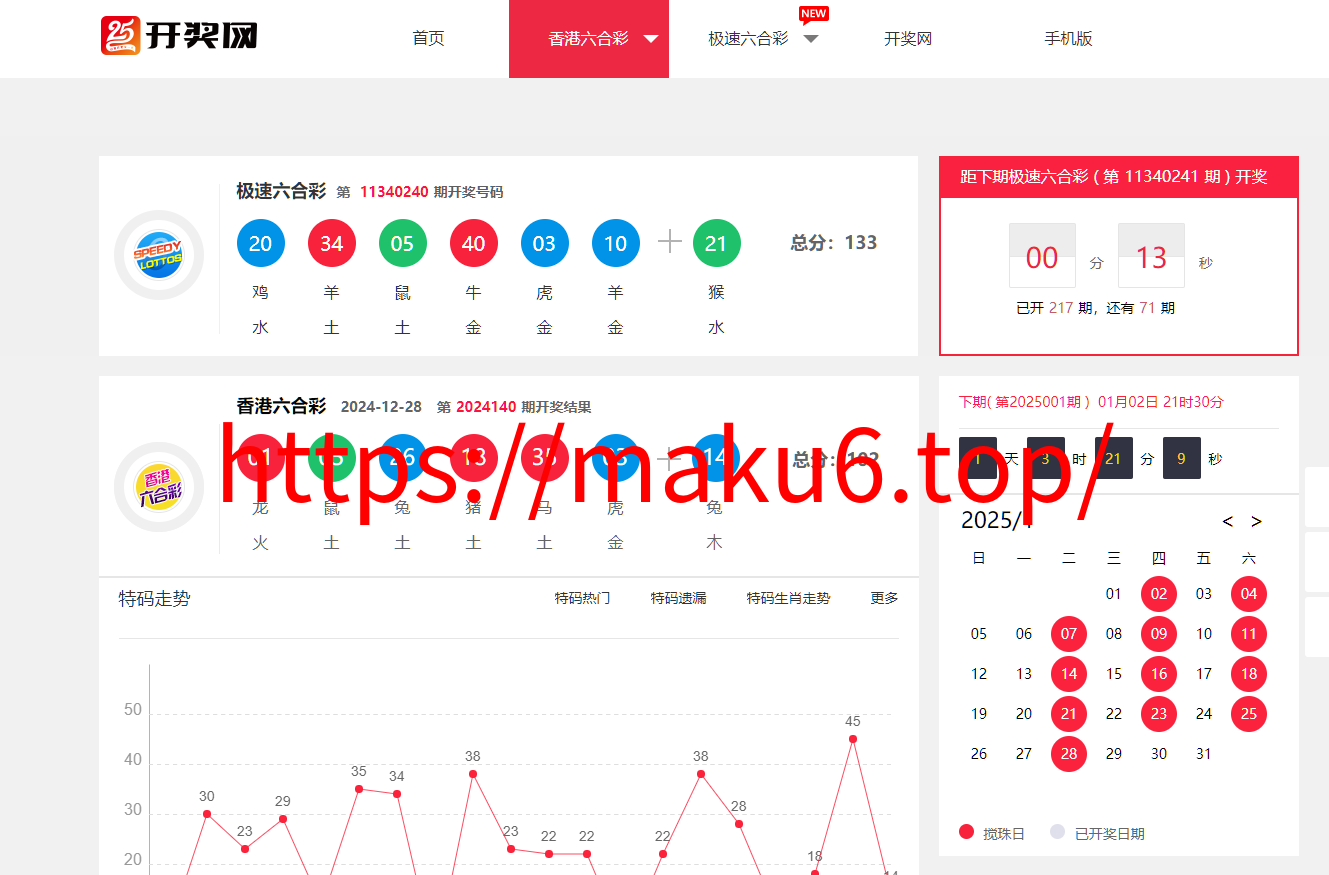Click calendar date 20
Screen dimensions: 1329x875
pos(1024,714)
